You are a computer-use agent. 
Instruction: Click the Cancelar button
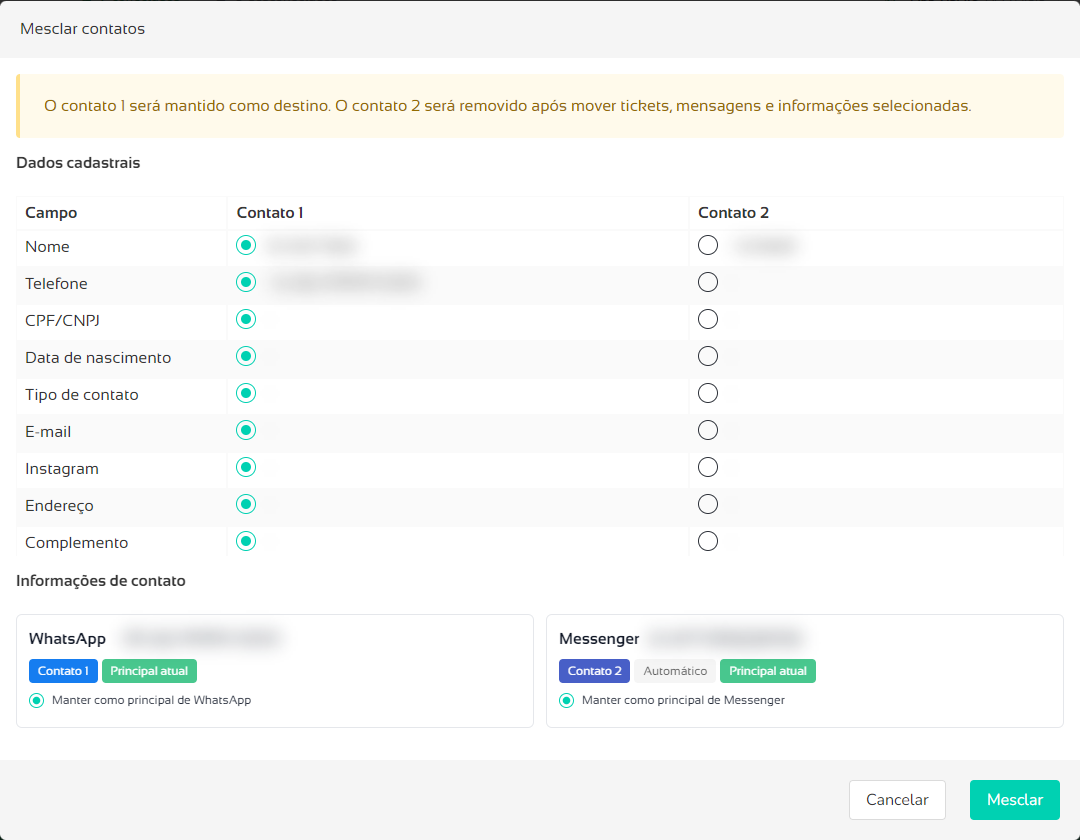897,800
